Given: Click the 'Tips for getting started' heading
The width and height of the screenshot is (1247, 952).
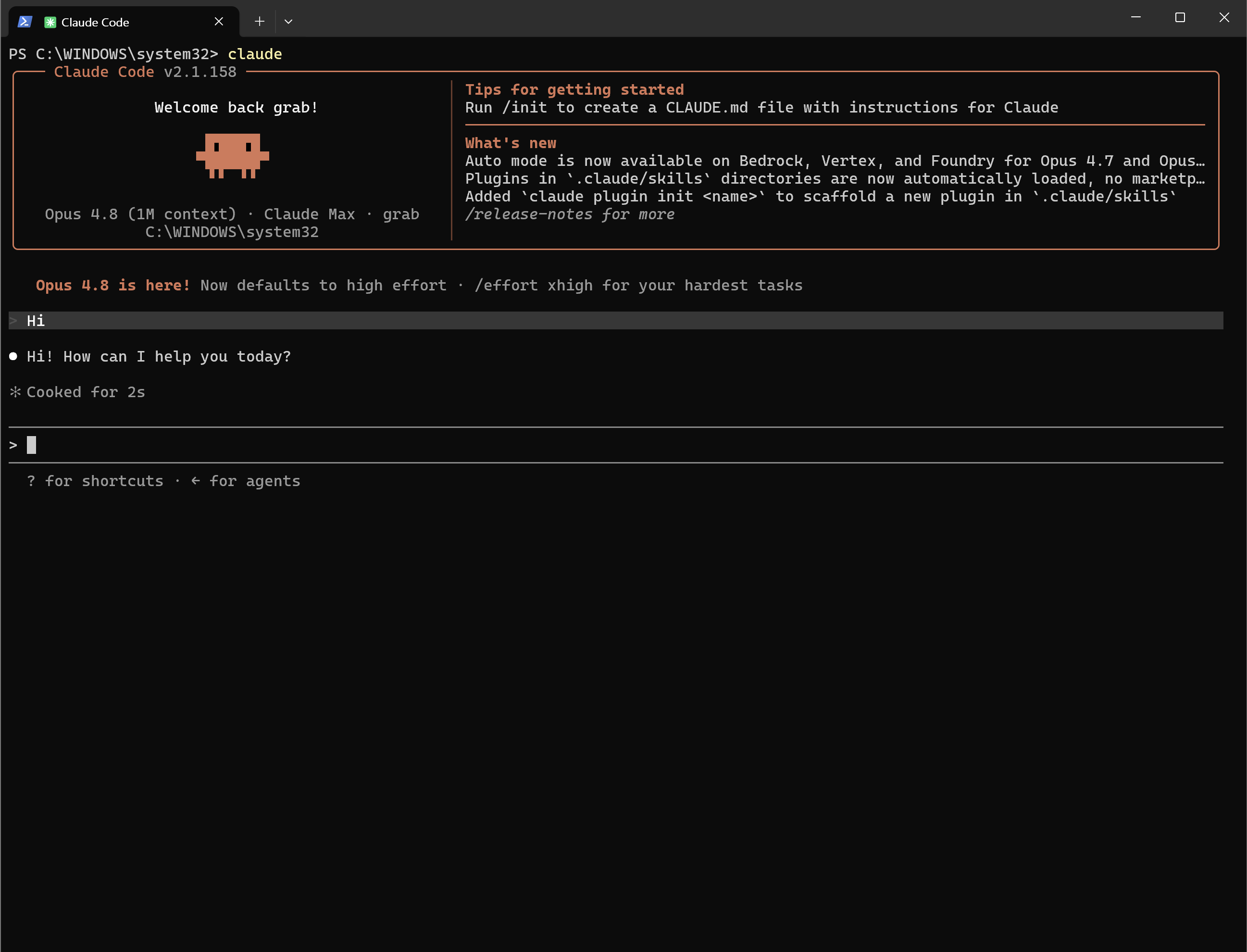Looking at the screenshot, I should click(574, 89).
